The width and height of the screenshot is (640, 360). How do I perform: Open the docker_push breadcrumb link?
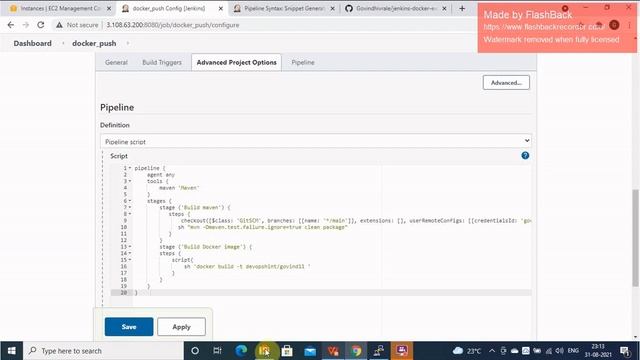(94, 43)
